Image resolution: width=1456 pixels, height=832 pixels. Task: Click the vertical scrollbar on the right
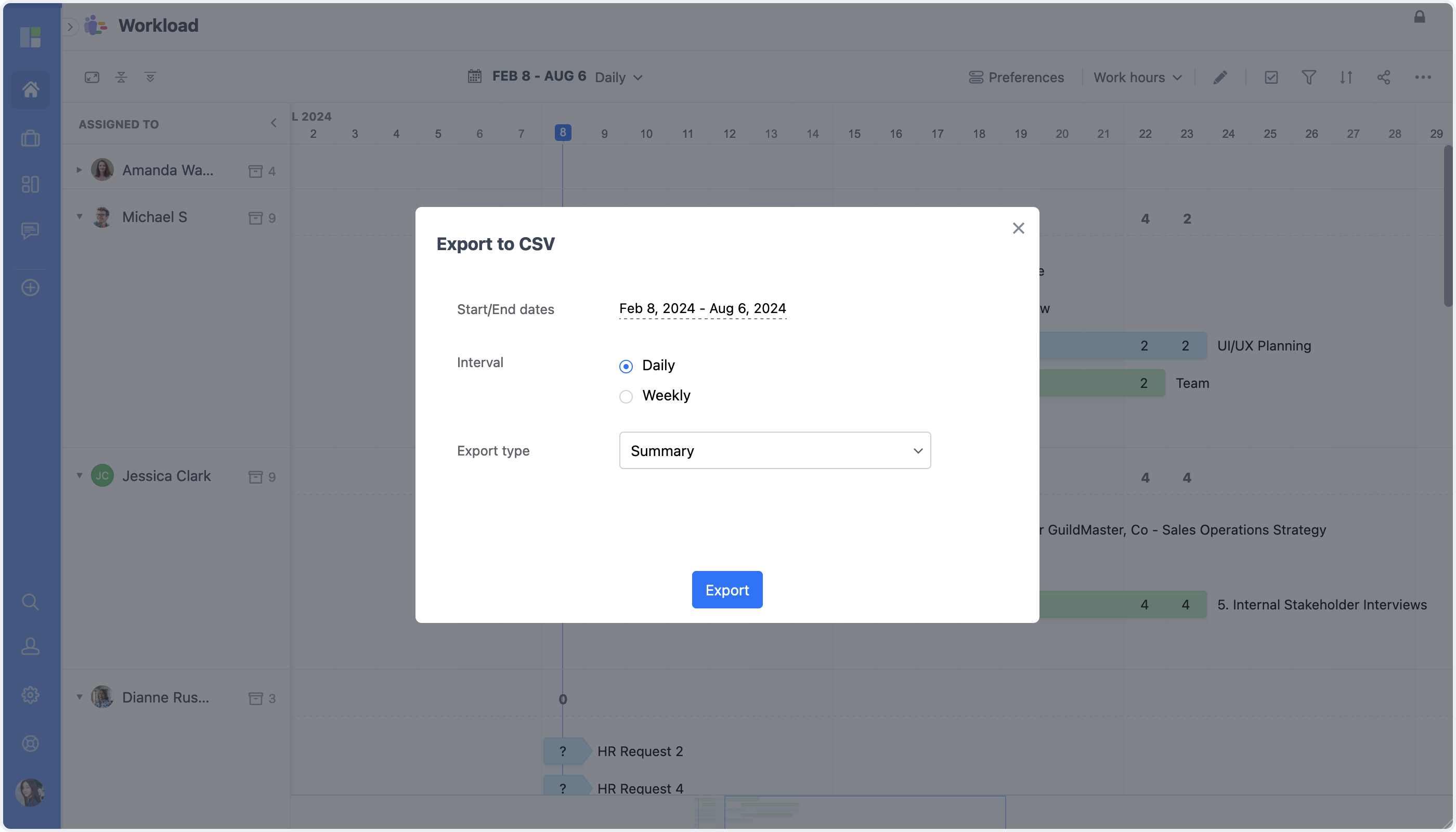1448,226
